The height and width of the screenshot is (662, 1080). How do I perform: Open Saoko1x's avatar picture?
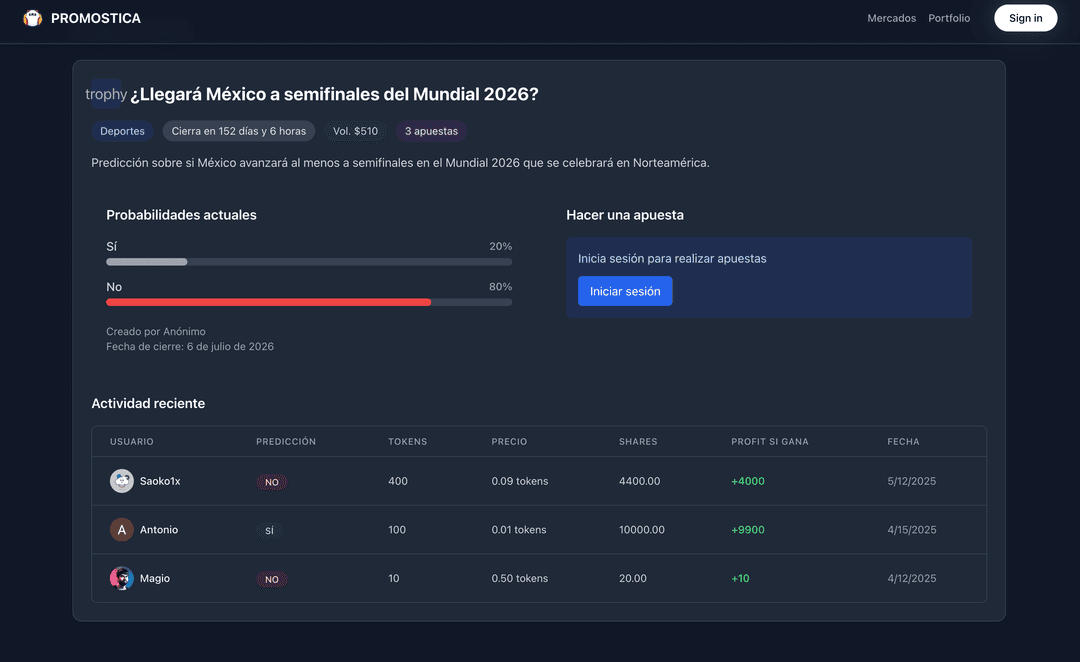[x=122, y=481]
